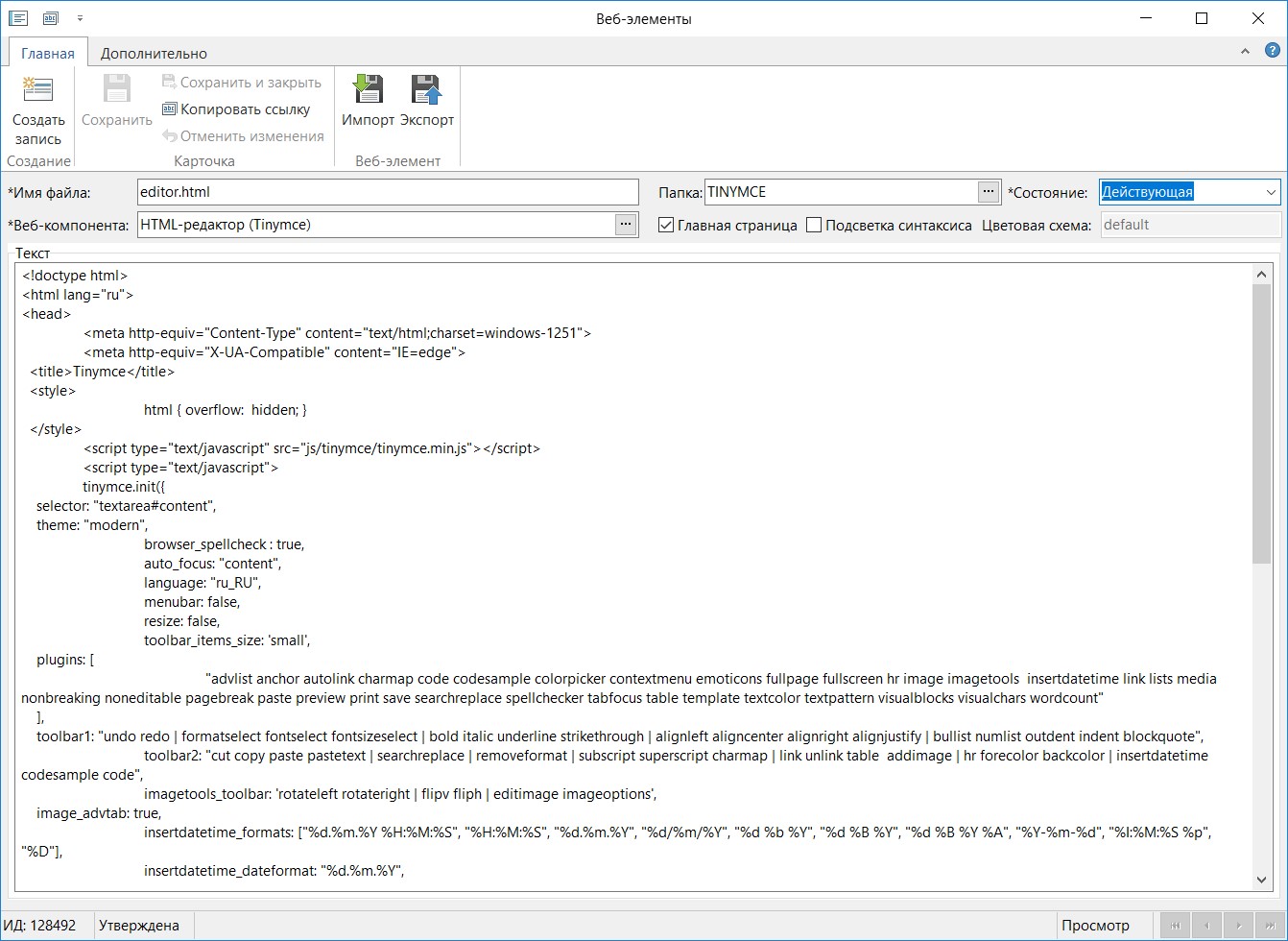Open the Состояние dropdown

1272,192
